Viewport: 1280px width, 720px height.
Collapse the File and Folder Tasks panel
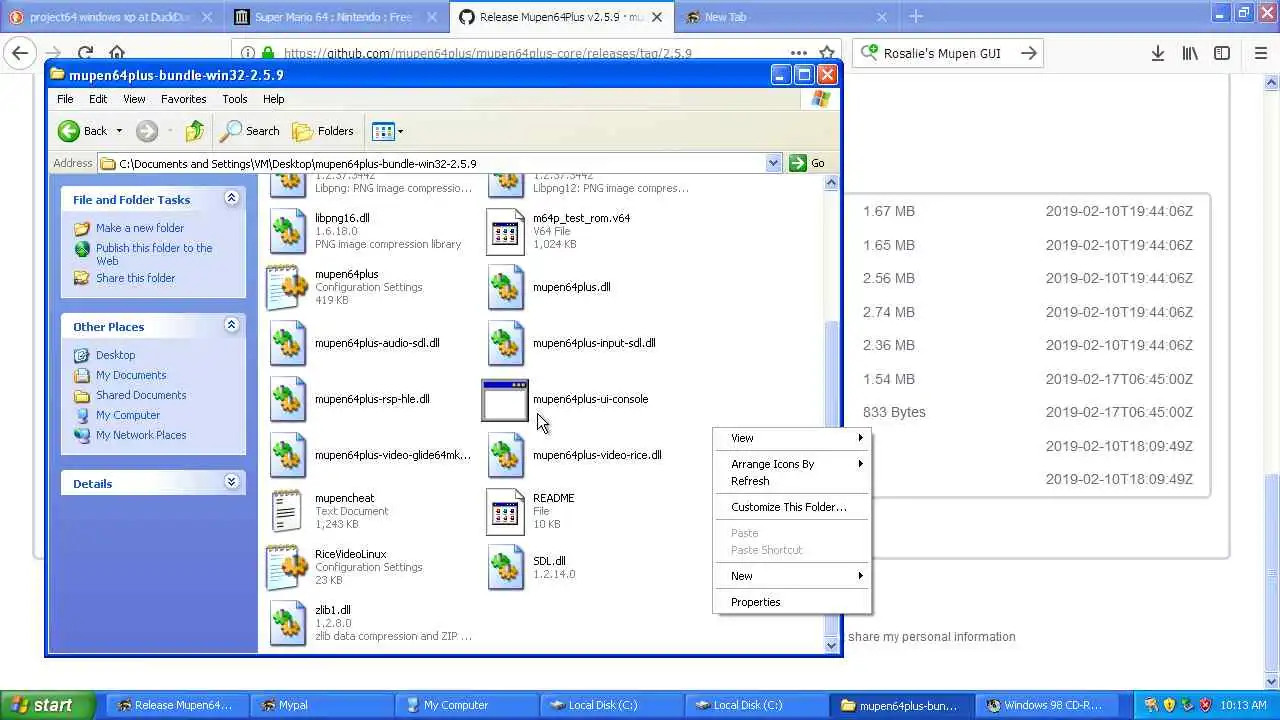point(231,199)
